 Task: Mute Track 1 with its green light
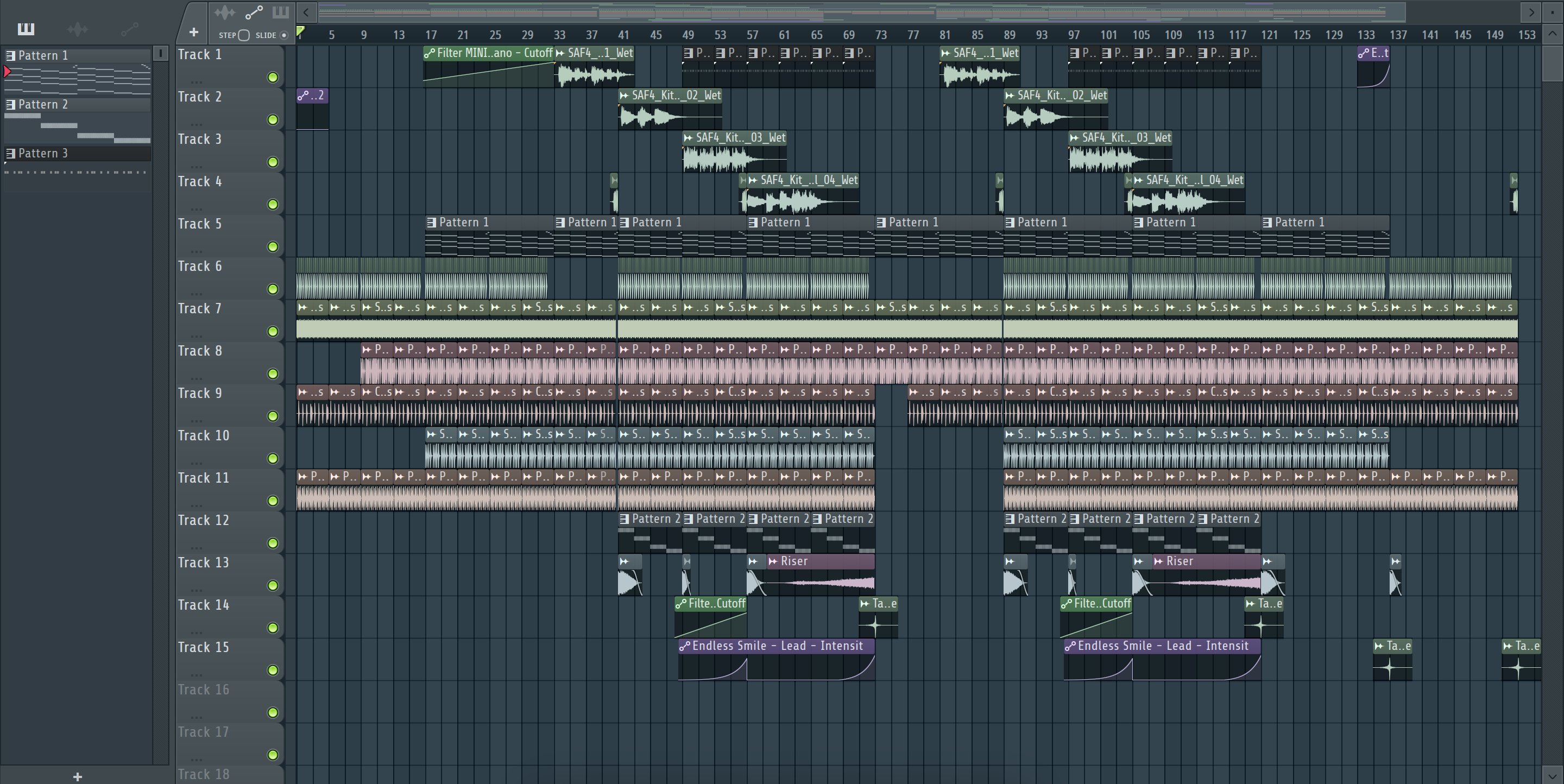[x=273, y=77]
